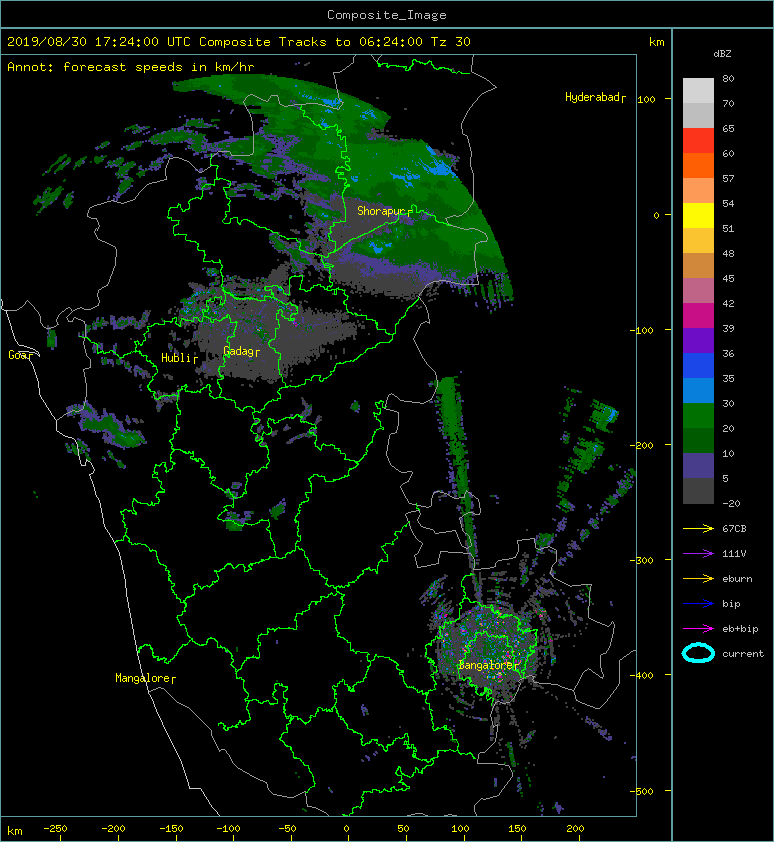
Task: Click the -50 horizontal axis tick label
Action: 287,828
